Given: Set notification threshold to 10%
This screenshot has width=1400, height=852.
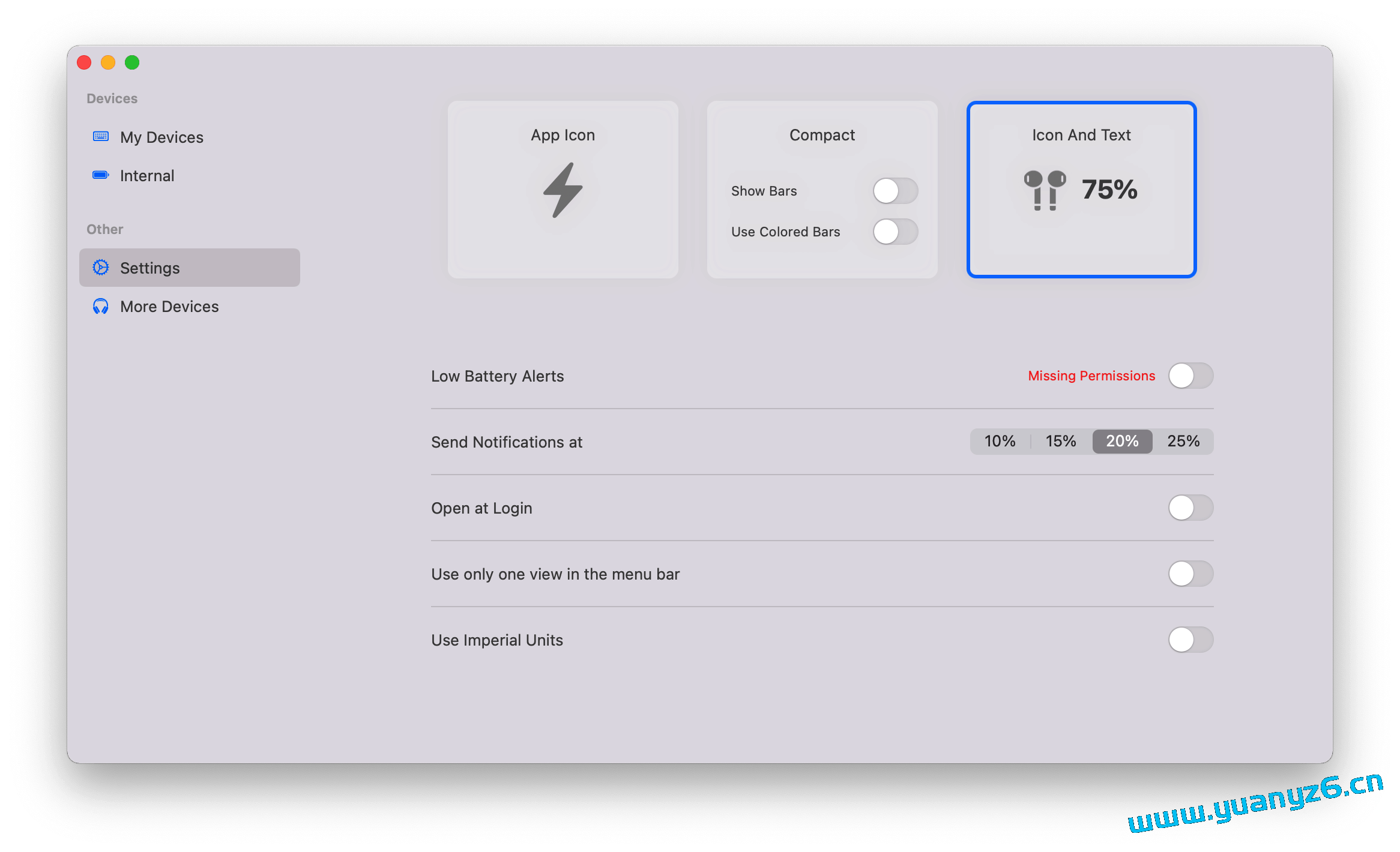Looking at the screenshot, I should [x=1000, y=442].
